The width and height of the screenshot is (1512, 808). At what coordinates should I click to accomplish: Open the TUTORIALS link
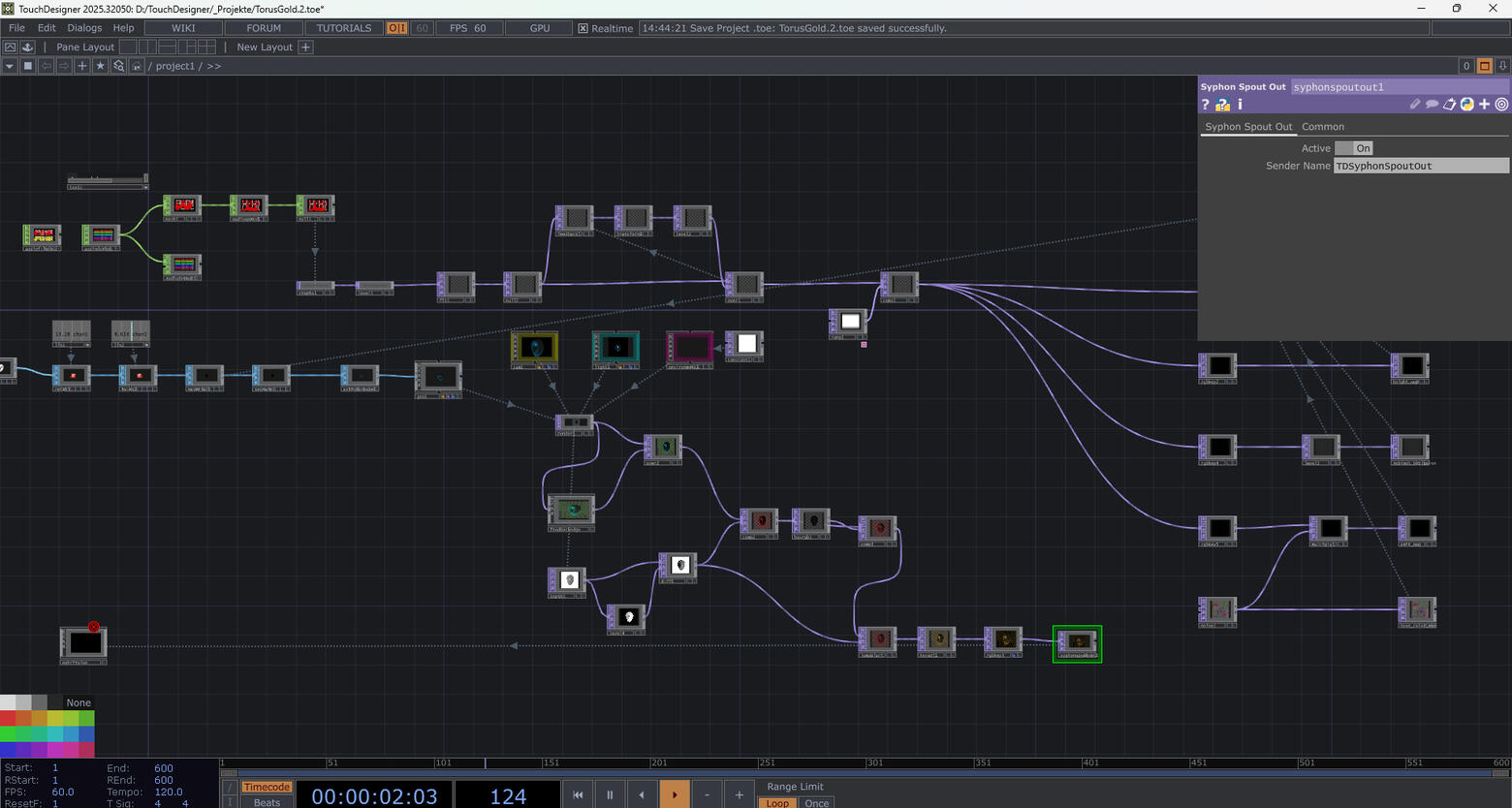(x=344, y=28)
